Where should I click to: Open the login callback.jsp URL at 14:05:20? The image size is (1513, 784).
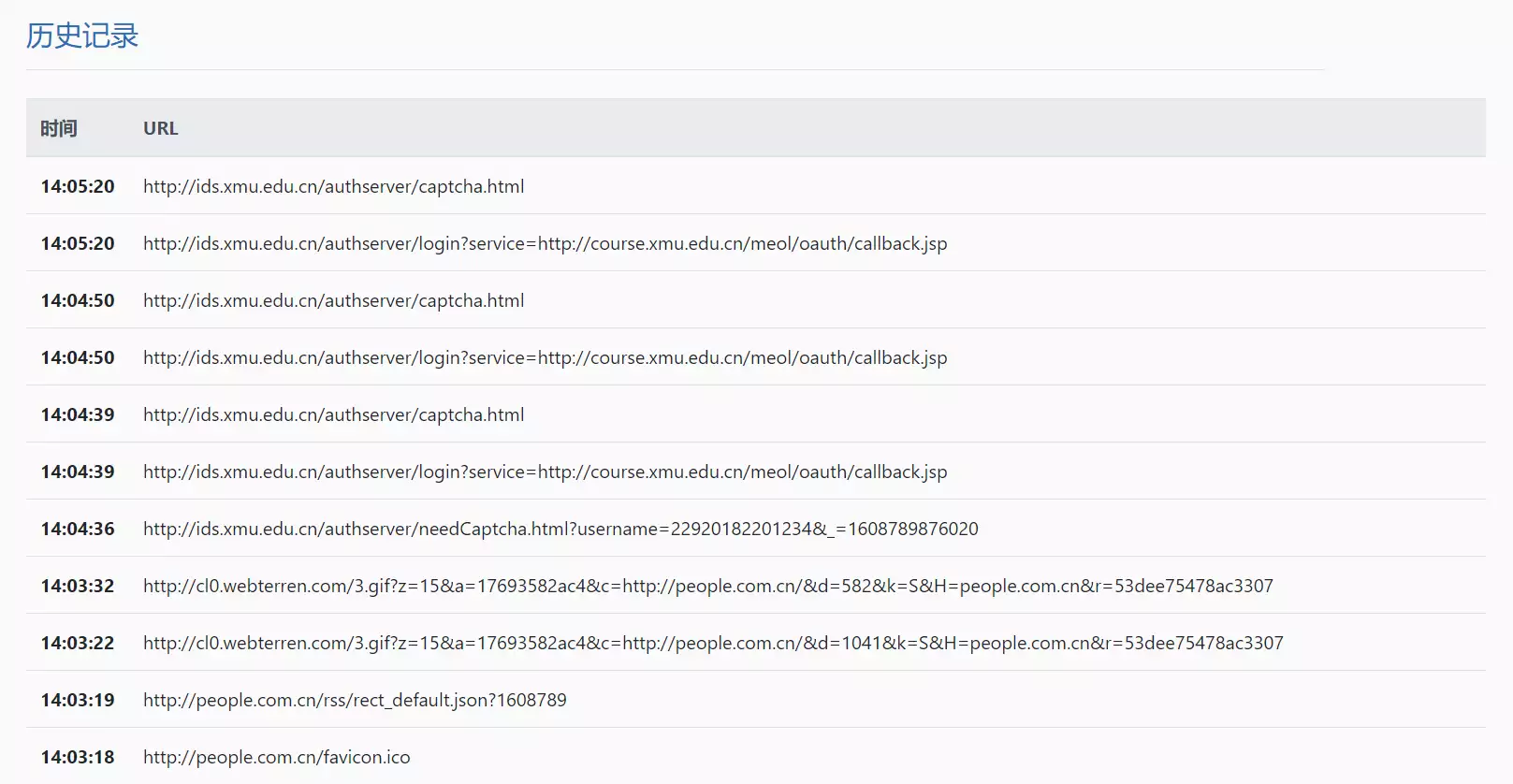point(545,243)
